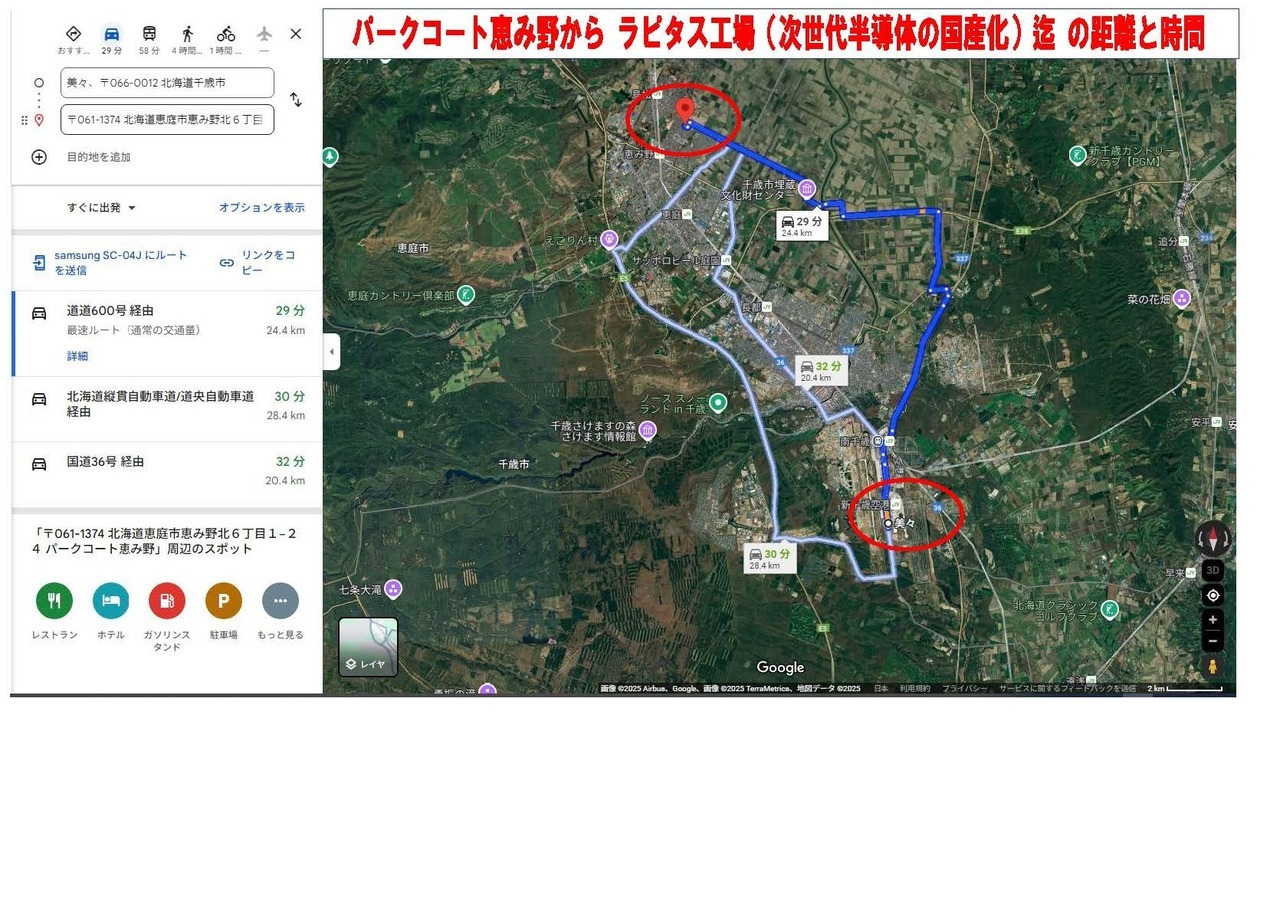The image size is (1280, 905).
Task: Zoom in the map
Action: tap(1213, 620)
